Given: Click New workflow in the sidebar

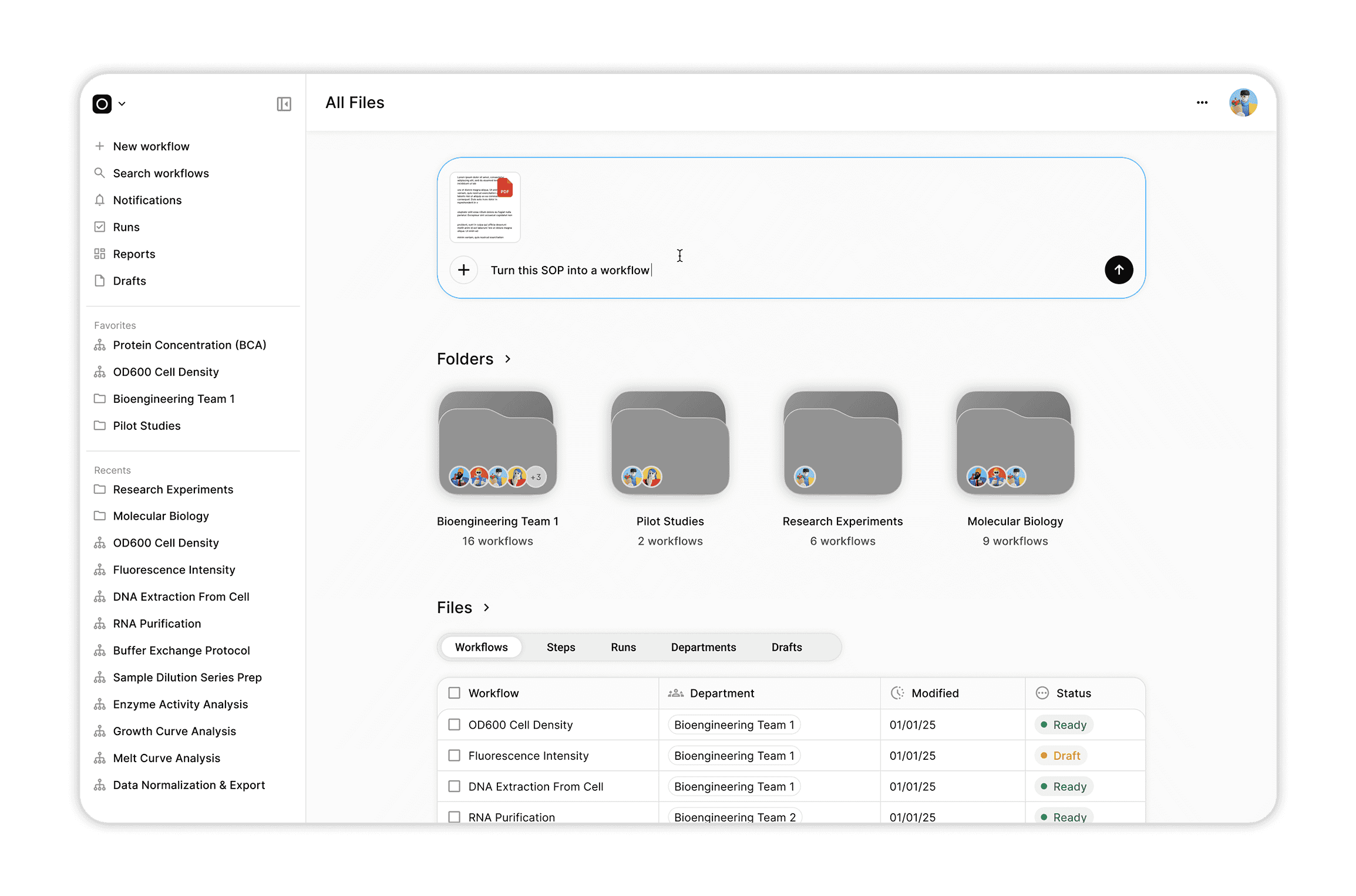Looking at the screenshot, I should 151,146.
